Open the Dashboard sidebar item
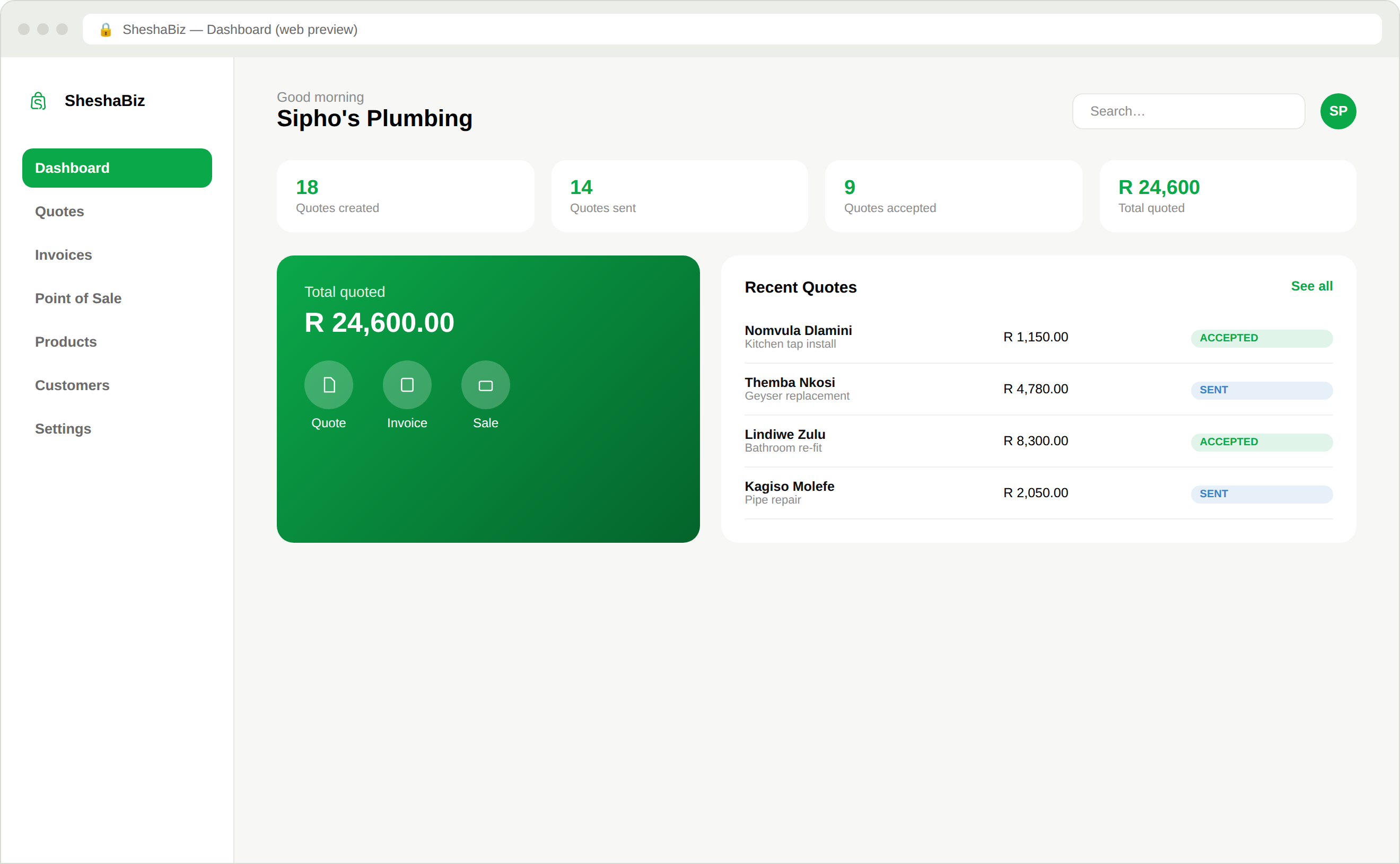 [x=117, y=168]
